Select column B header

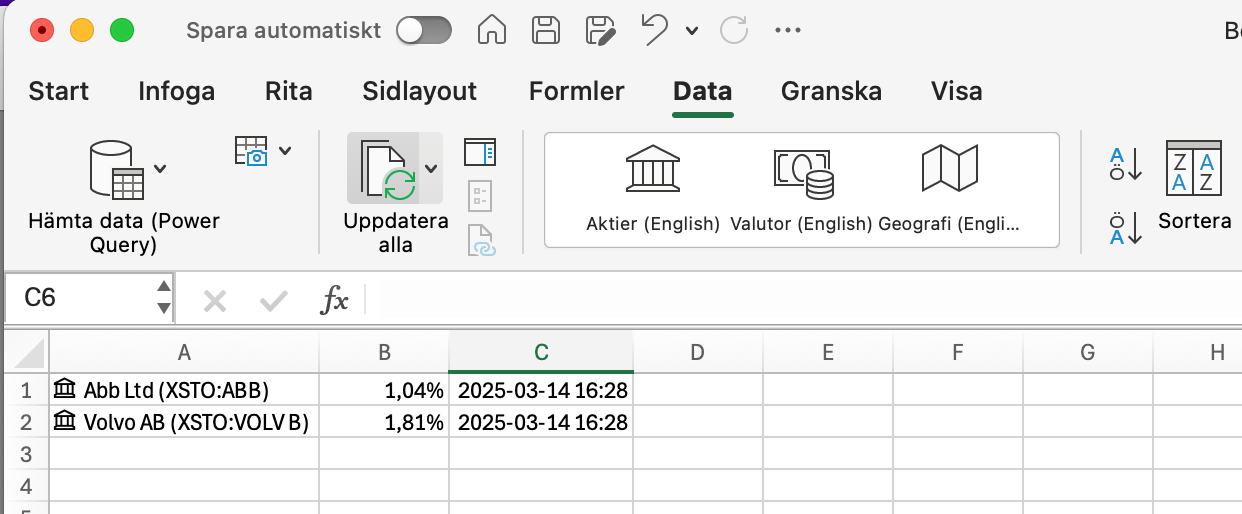(384, 351)
